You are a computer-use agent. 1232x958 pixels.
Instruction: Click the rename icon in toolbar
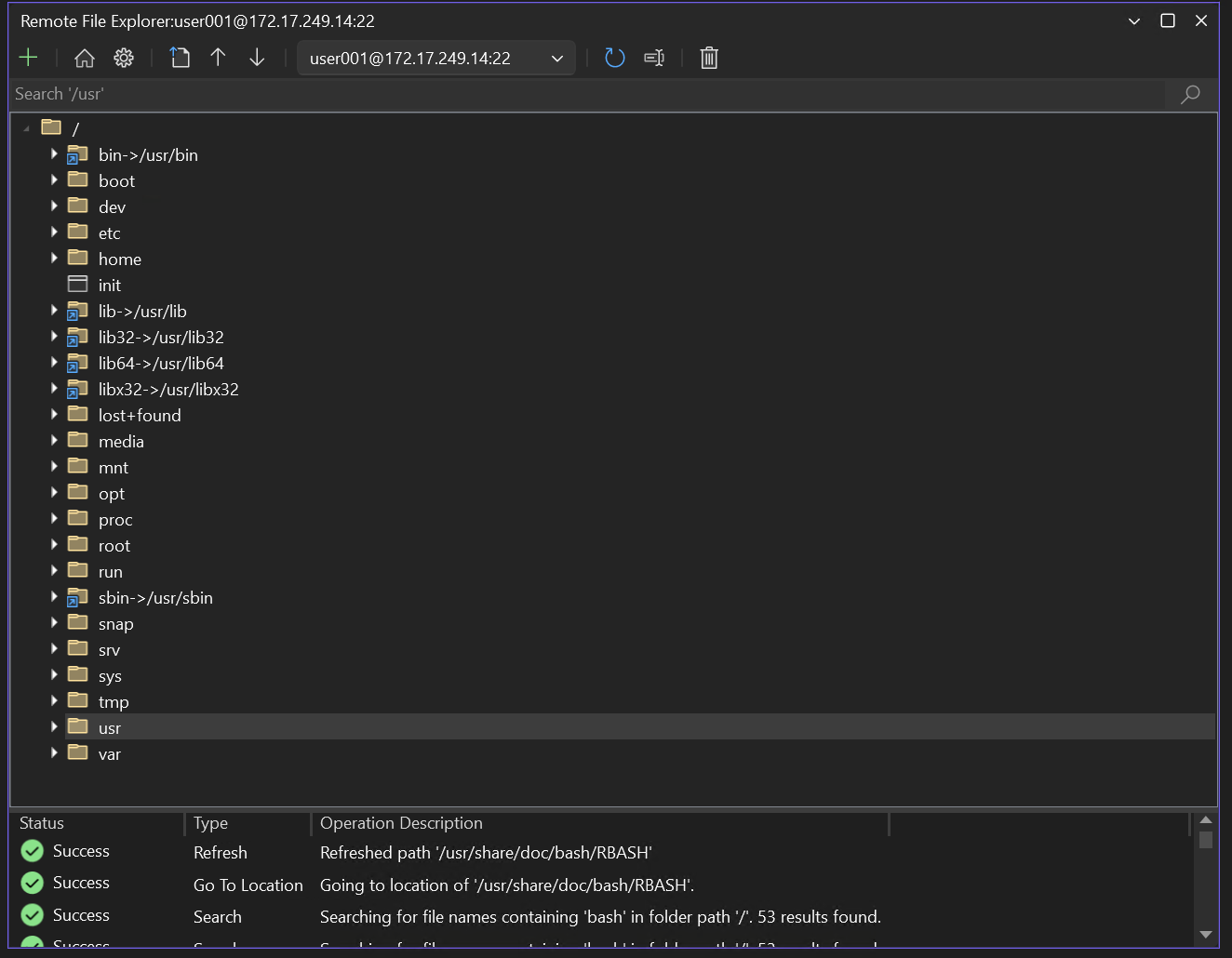pos(654,58)
